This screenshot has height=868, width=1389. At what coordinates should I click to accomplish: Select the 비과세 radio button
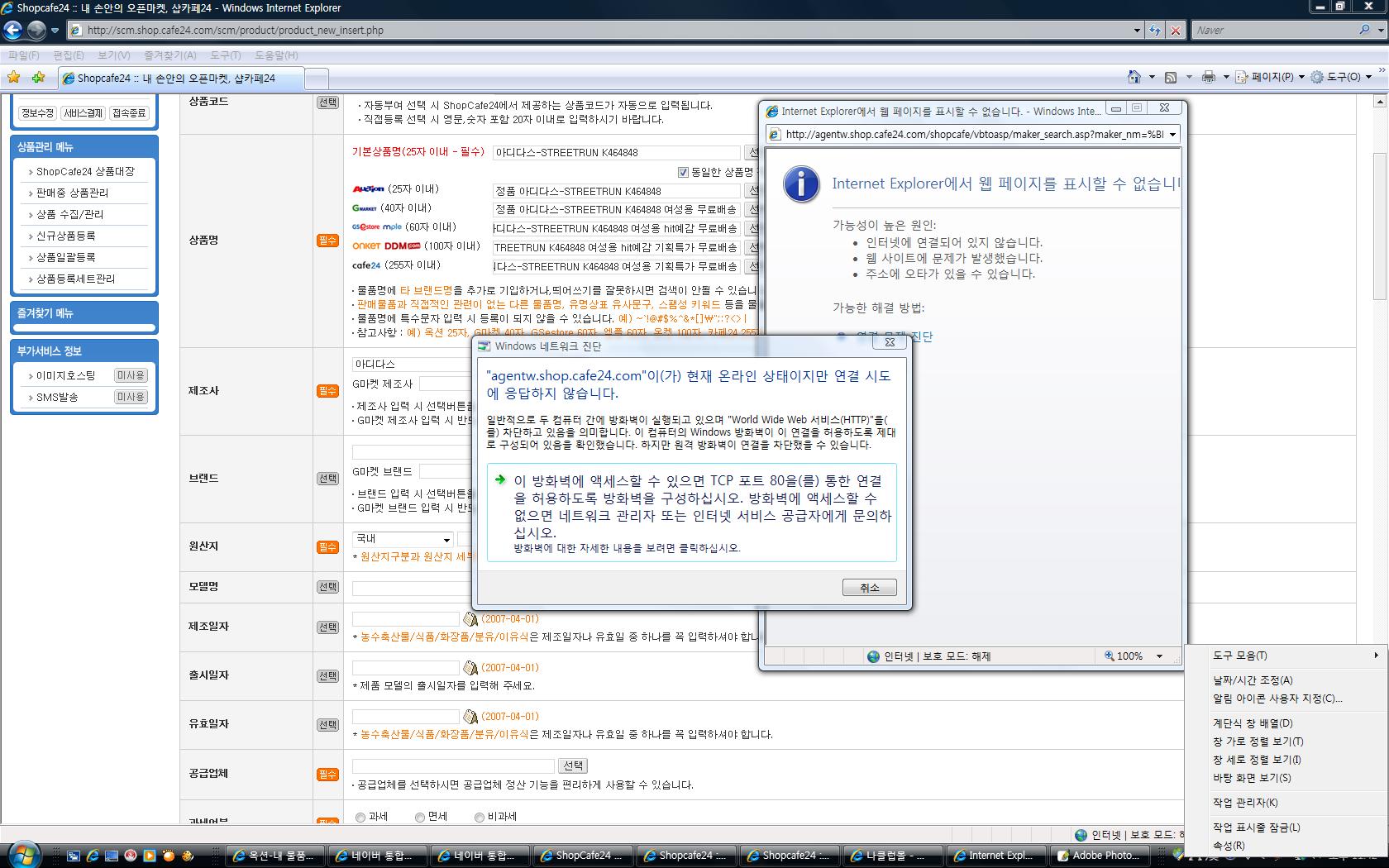480,817
